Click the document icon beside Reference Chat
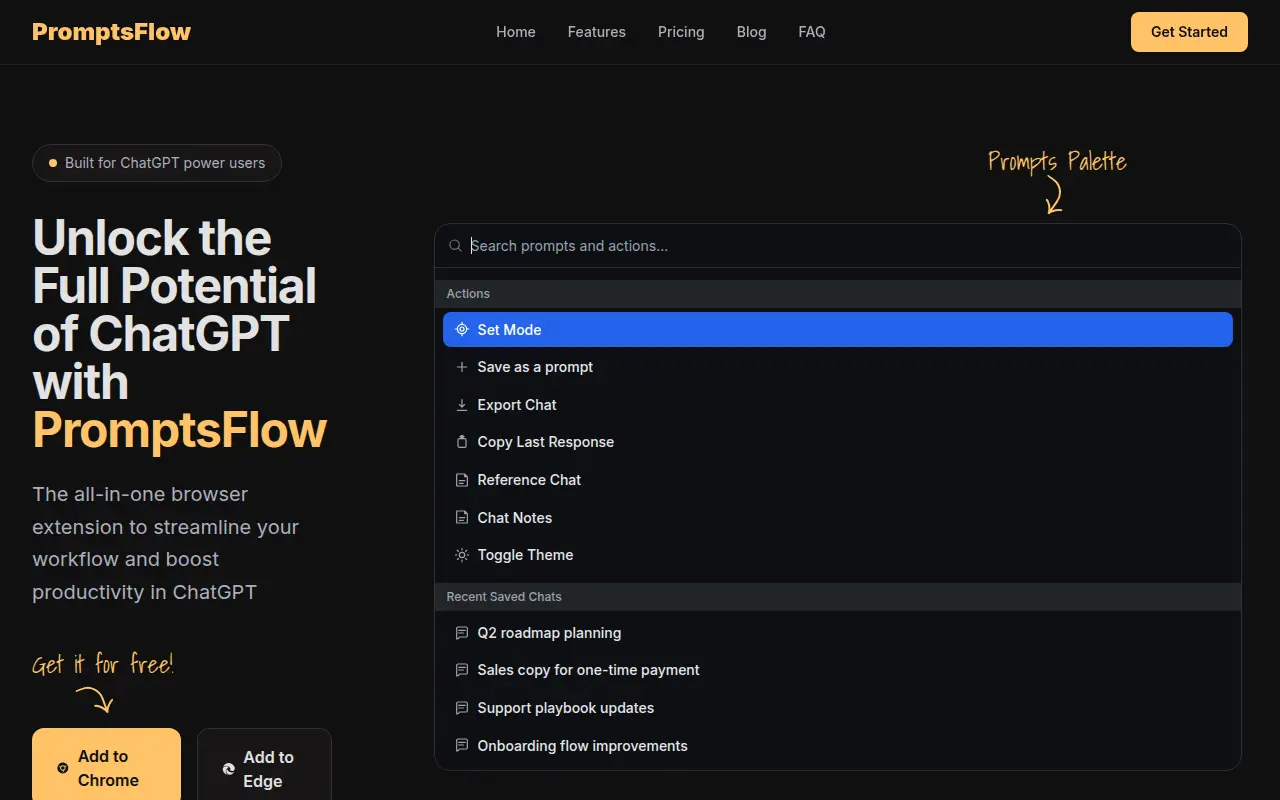Image resolution: width=1280 pixels, height=800 pixels. point(462,480)
